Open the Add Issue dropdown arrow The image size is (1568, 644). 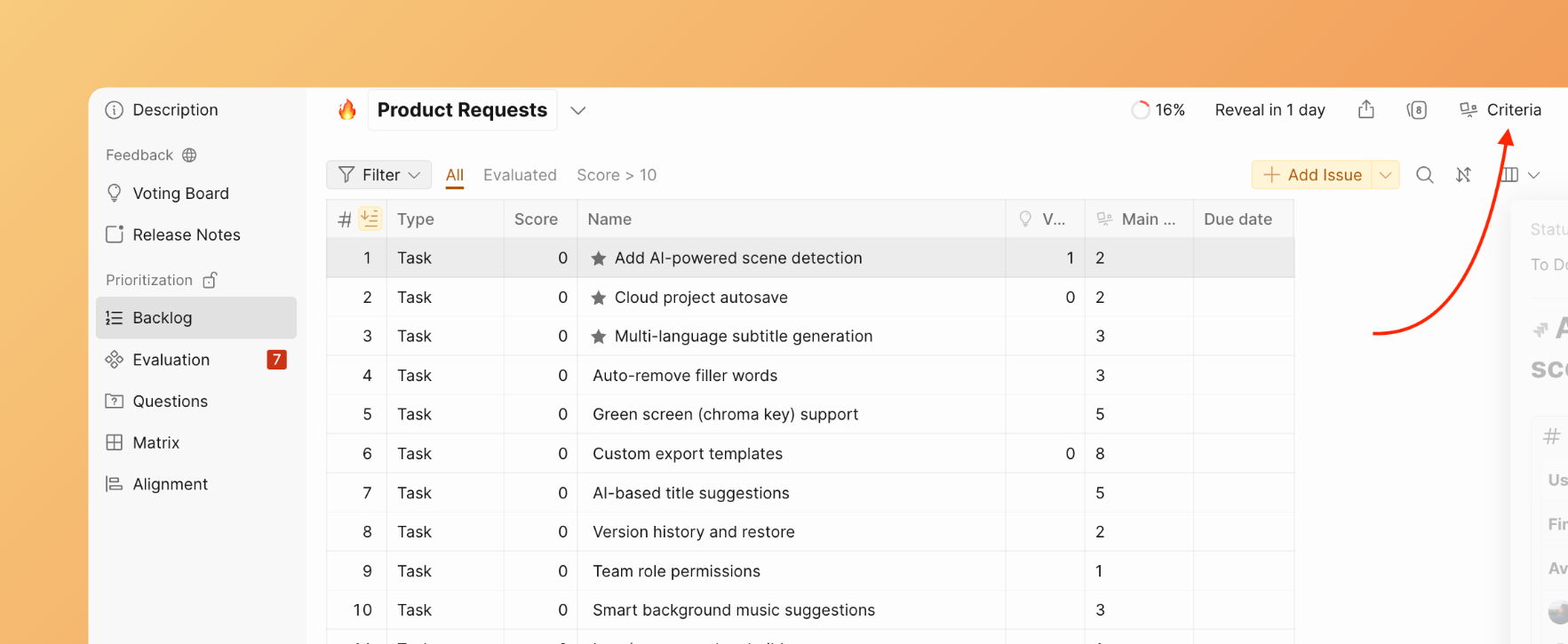click(x=1385, y=175)
